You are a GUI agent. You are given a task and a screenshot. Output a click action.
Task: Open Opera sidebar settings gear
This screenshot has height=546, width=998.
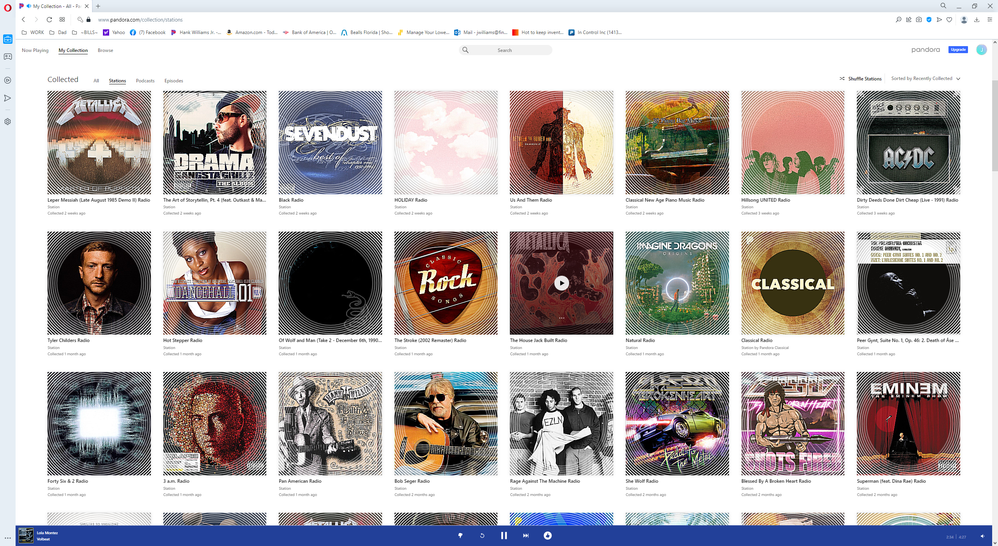8,122
